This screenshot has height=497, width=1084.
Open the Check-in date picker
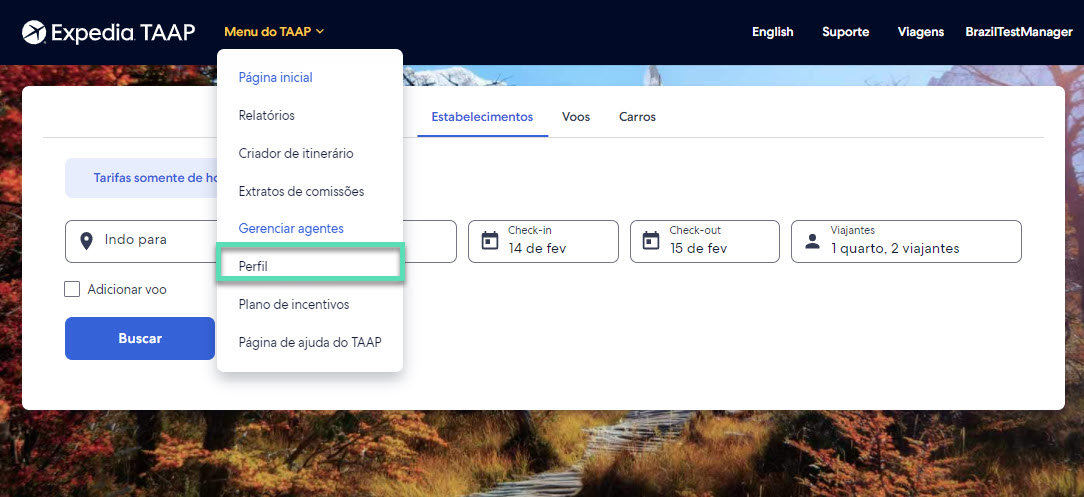pos(543,241)
